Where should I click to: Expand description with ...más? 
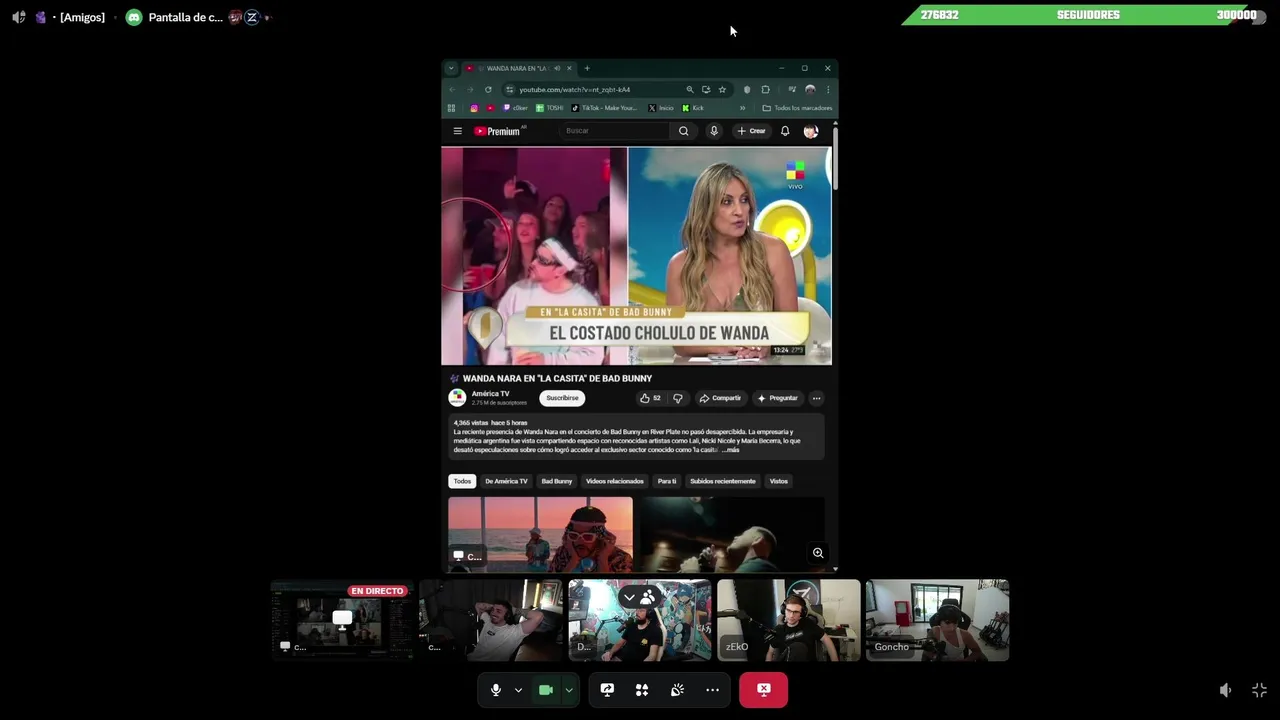[730, 450]
